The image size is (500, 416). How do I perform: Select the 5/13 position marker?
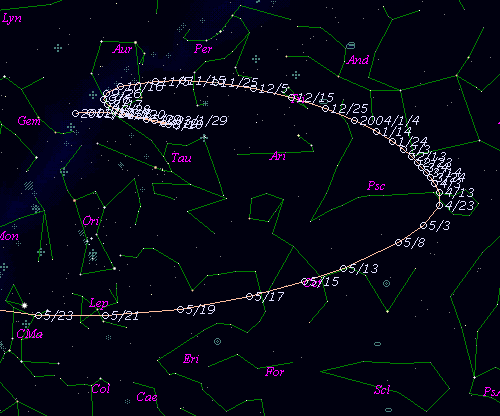(x=344, y=268)
